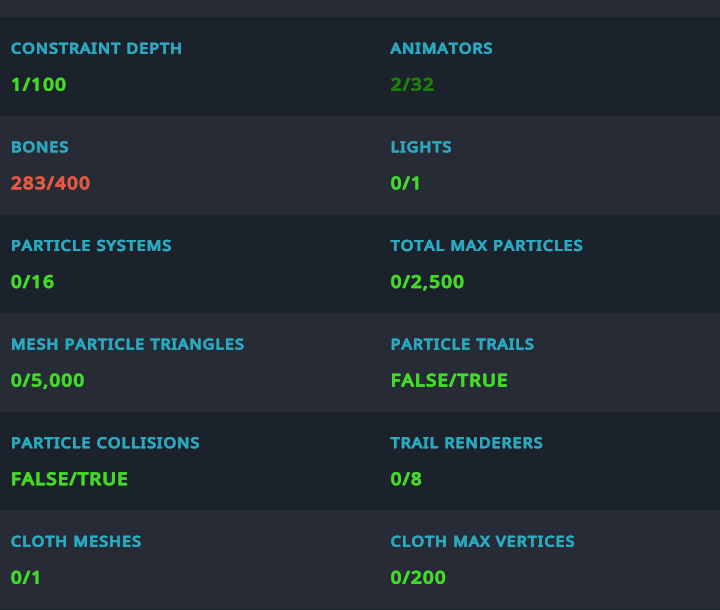Select the 1/100 constraint depth value
This screenshot has height=610, width=720.
tap(38, 84)
